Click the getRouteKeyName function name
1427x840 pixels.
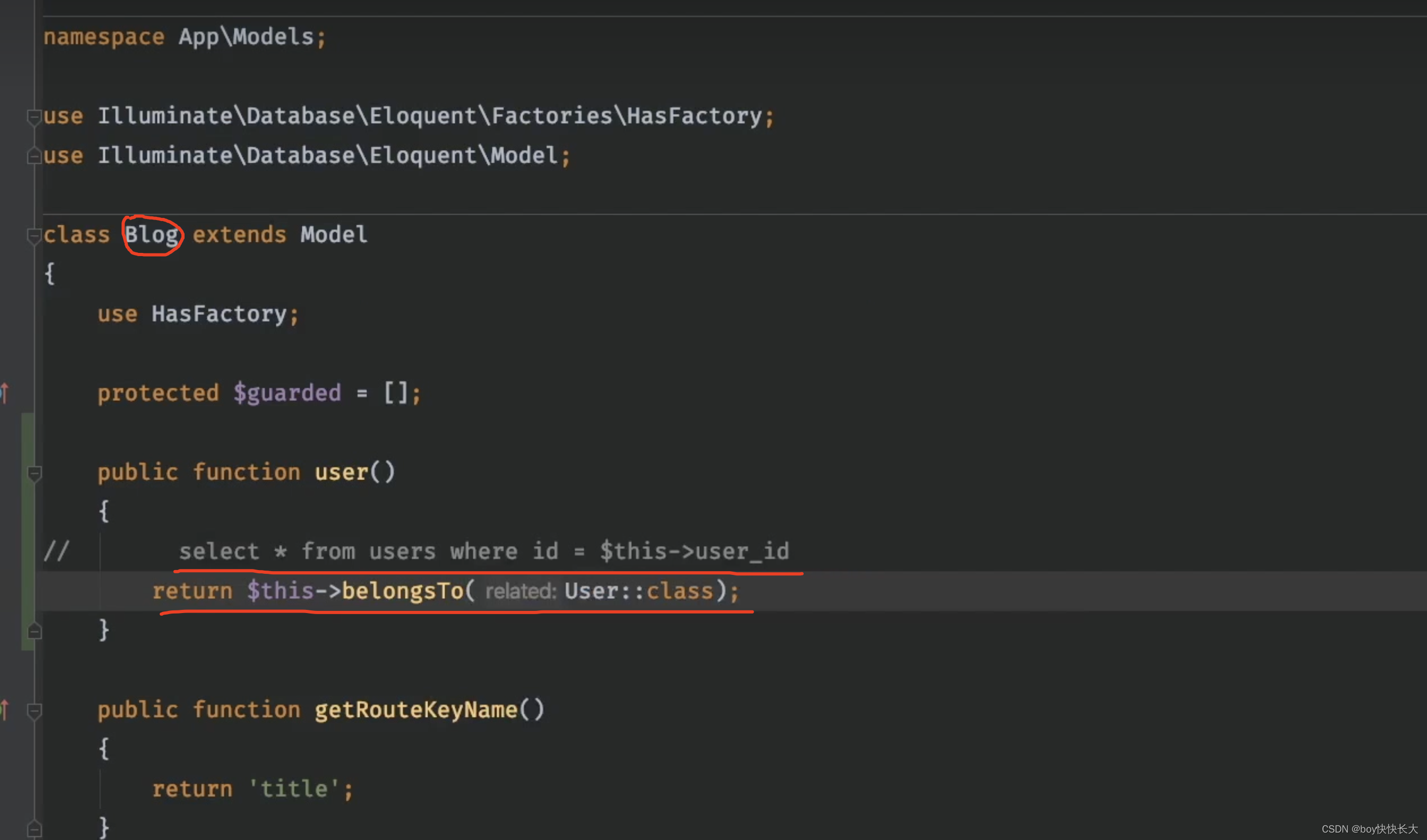[416, 710]
